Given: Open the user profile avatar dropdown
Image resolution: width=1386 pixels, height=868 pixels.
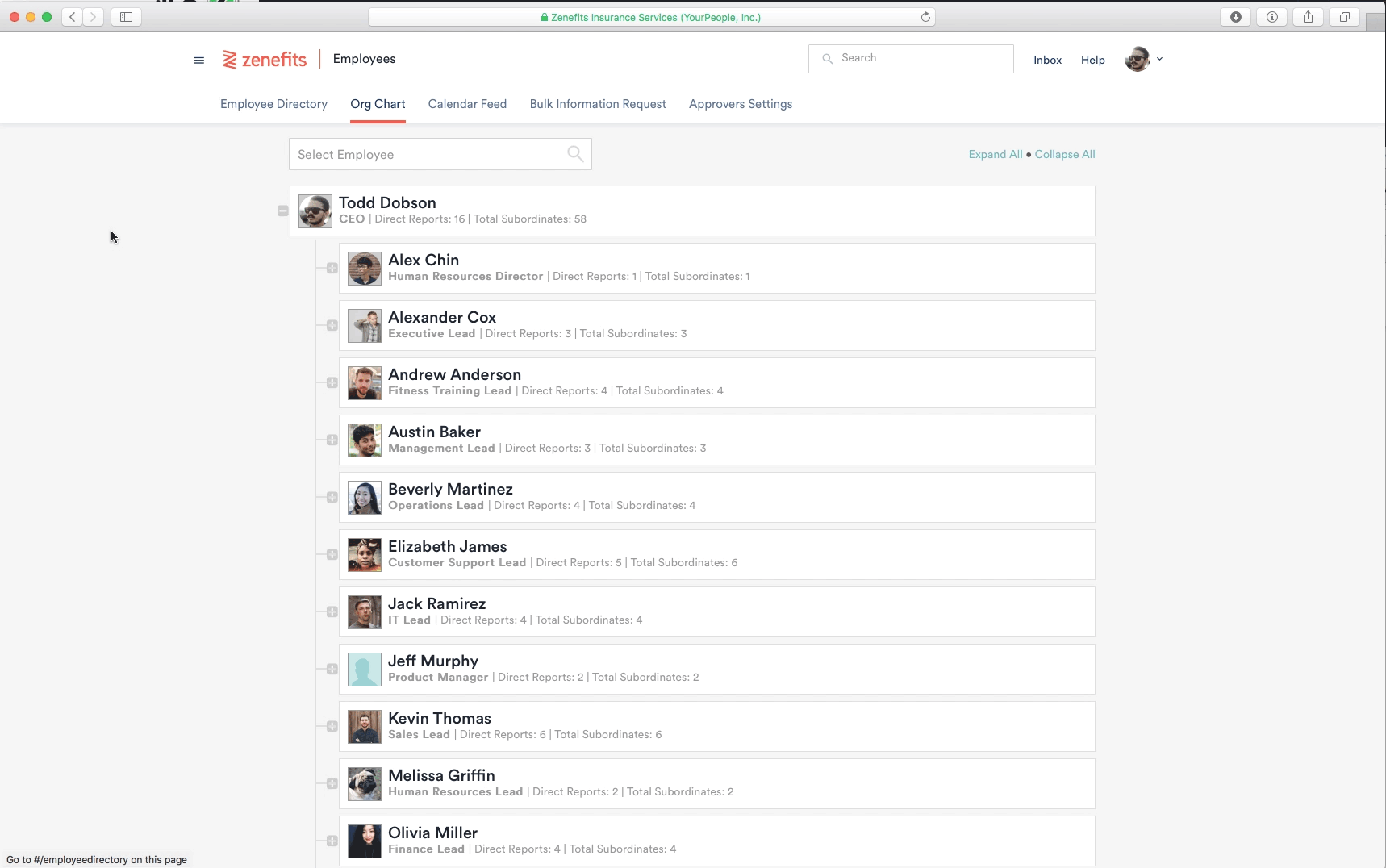Looking at the screenshot, I should coord(1143,59).
